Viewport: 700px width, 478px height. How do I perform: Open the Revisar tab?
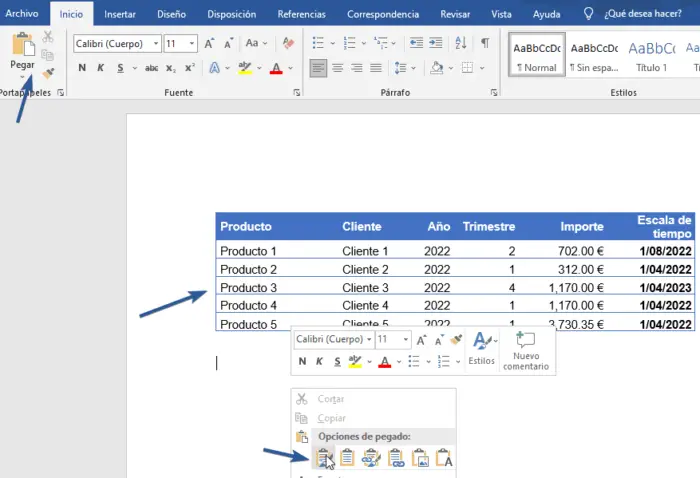tap(455, 14)
